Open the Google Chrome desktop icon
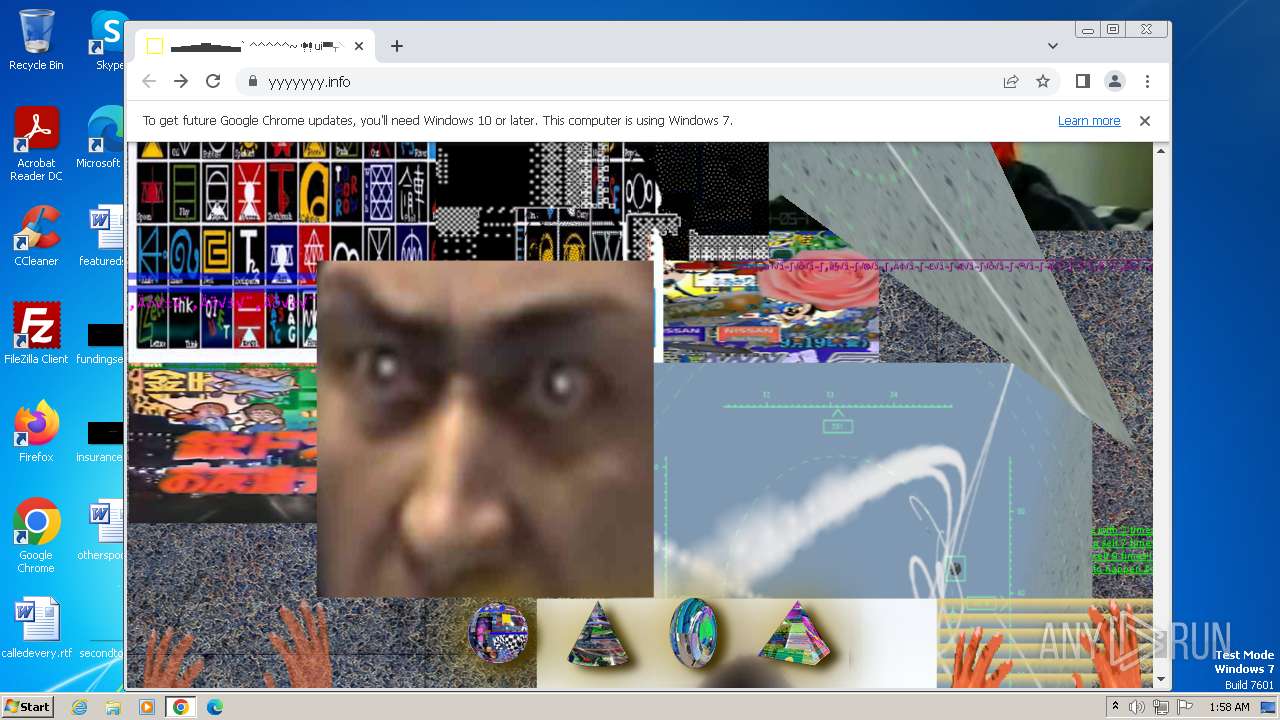Viewport: 1280px width, 720px height. (36, 535)
